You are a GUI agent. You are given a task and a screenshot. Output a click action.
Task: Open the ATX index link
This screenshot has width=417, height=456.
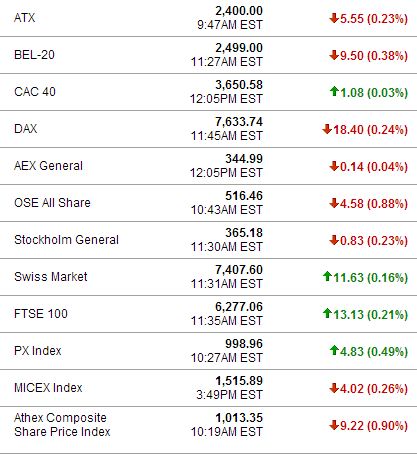click(25, 18)
